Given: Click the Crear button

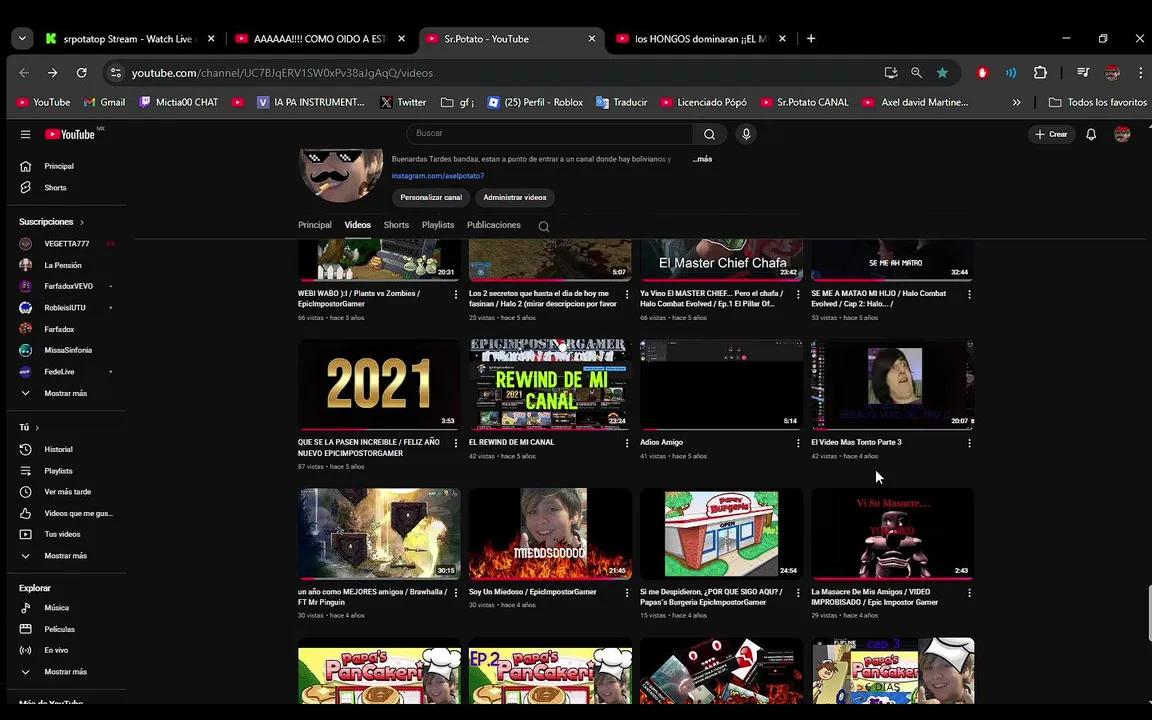Looking at the screenshot, I should pyautogui.click(x=1051, y=134).
